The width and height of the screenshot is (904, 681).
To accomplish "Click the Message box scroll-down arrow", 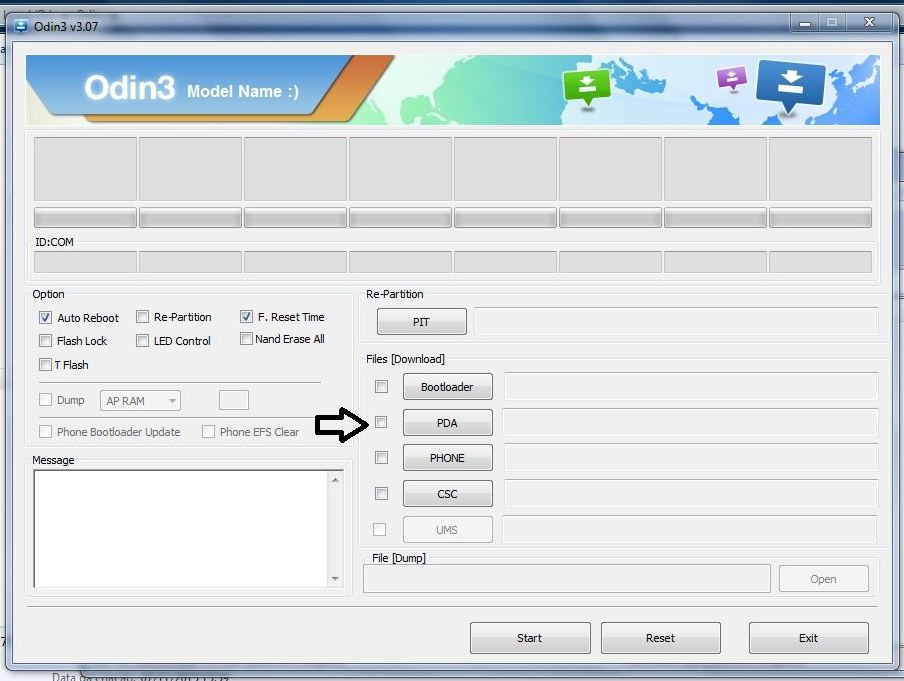I will (335, 579).
